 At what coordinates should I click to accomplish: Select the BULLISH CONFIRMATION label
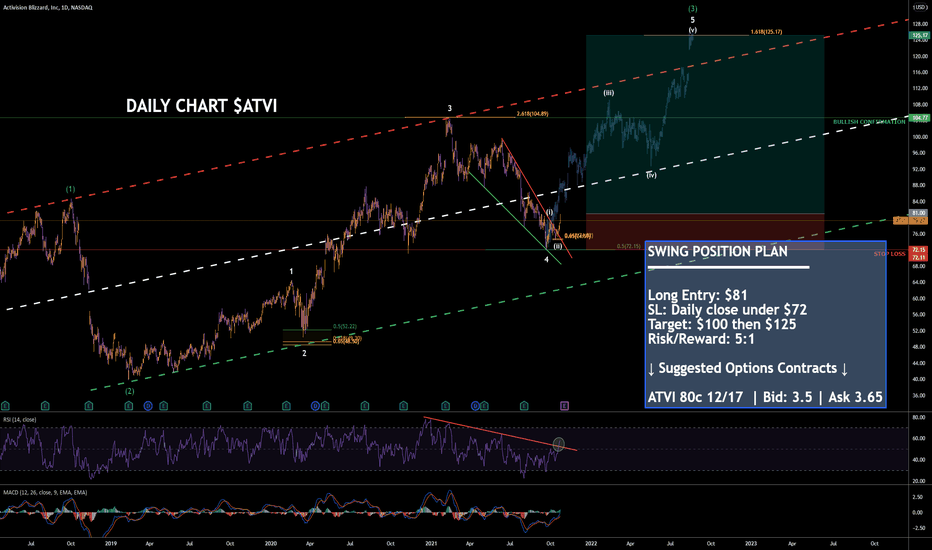(869, 122)
